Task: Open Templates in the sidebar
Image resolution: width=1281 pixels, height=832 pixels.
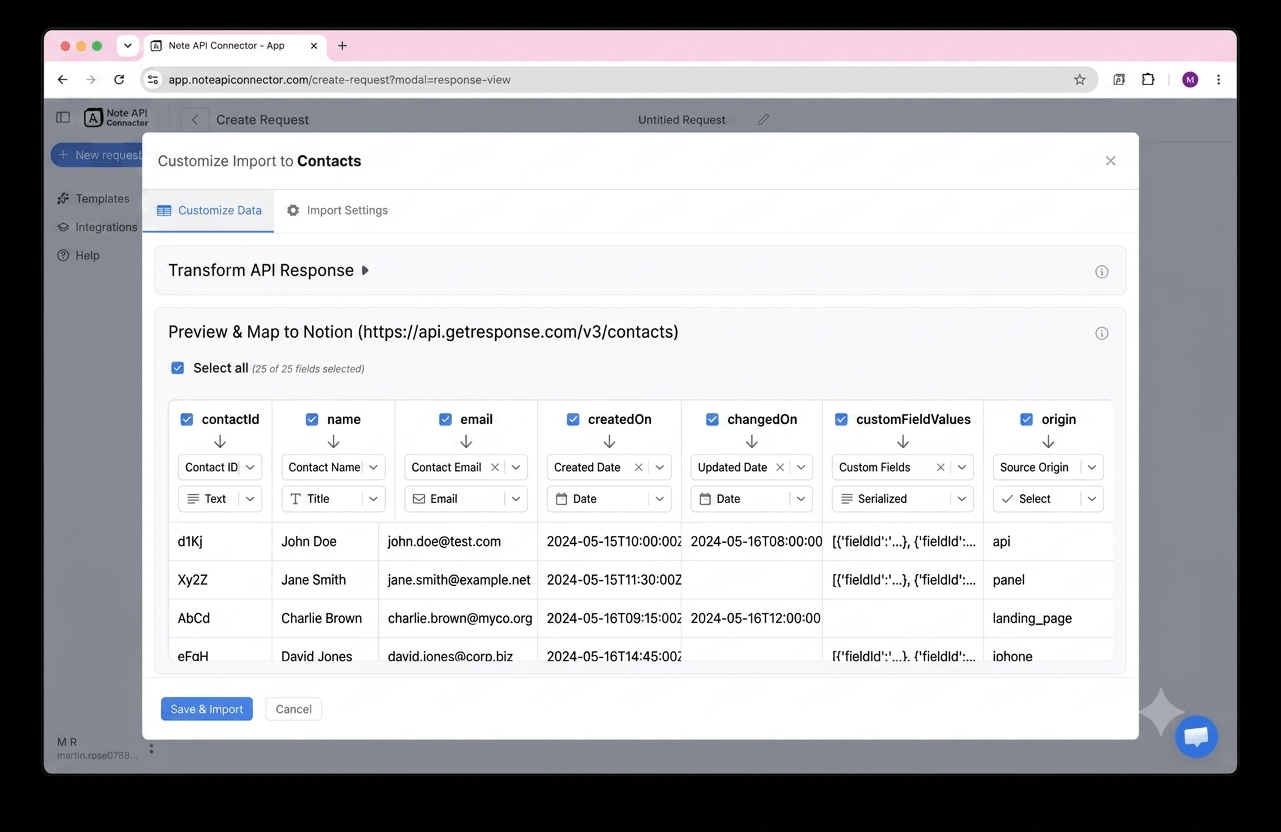Action: click(94, 199)
